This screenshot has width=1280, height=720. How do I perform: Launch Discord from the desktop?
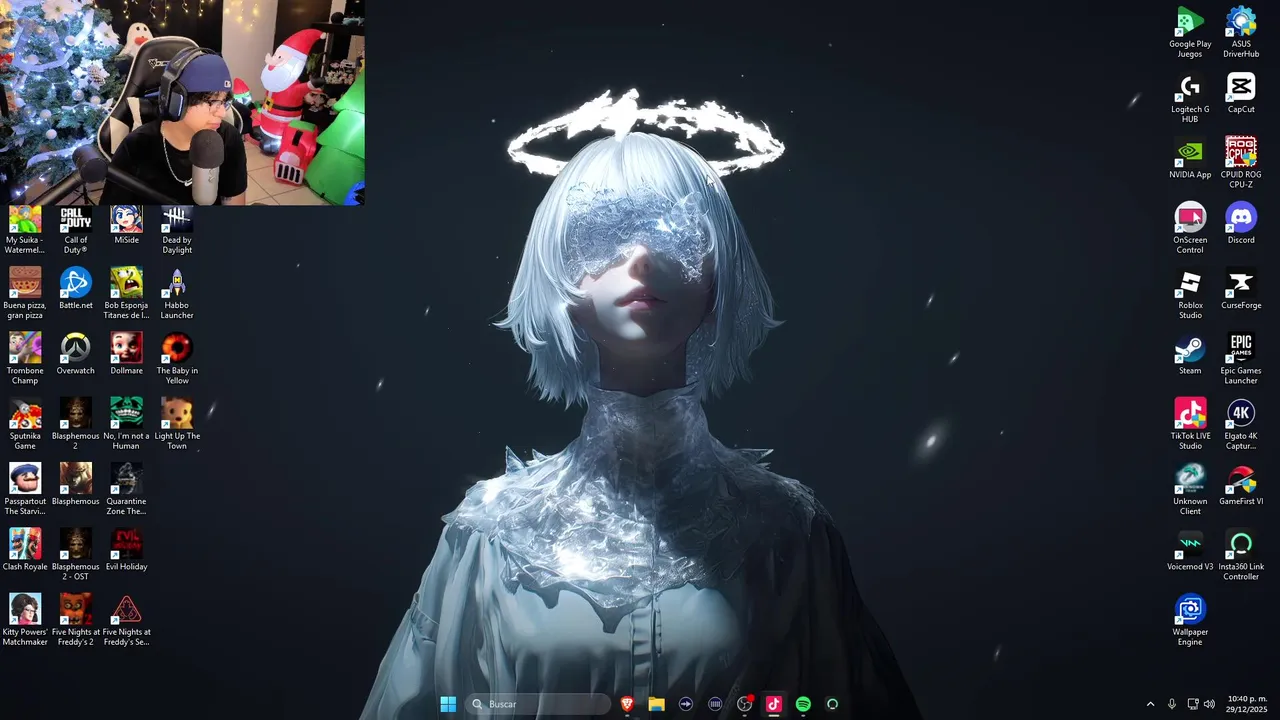coord(1241,224)
